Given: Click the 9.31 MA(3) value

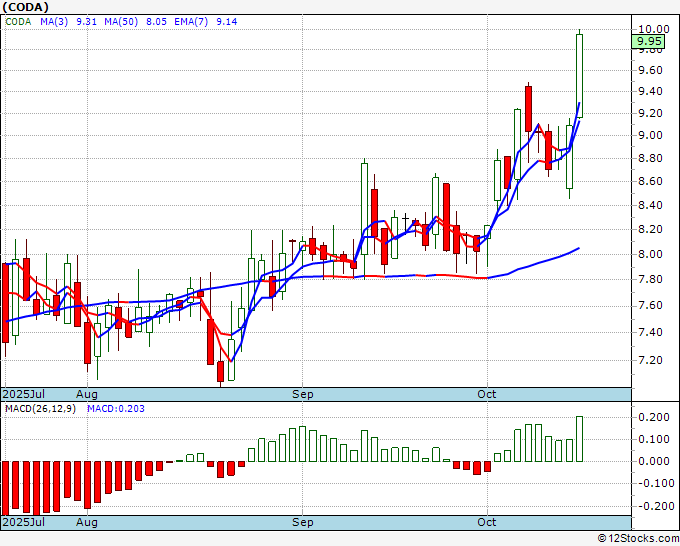Looking at the screenshot, I should (86, 22).
